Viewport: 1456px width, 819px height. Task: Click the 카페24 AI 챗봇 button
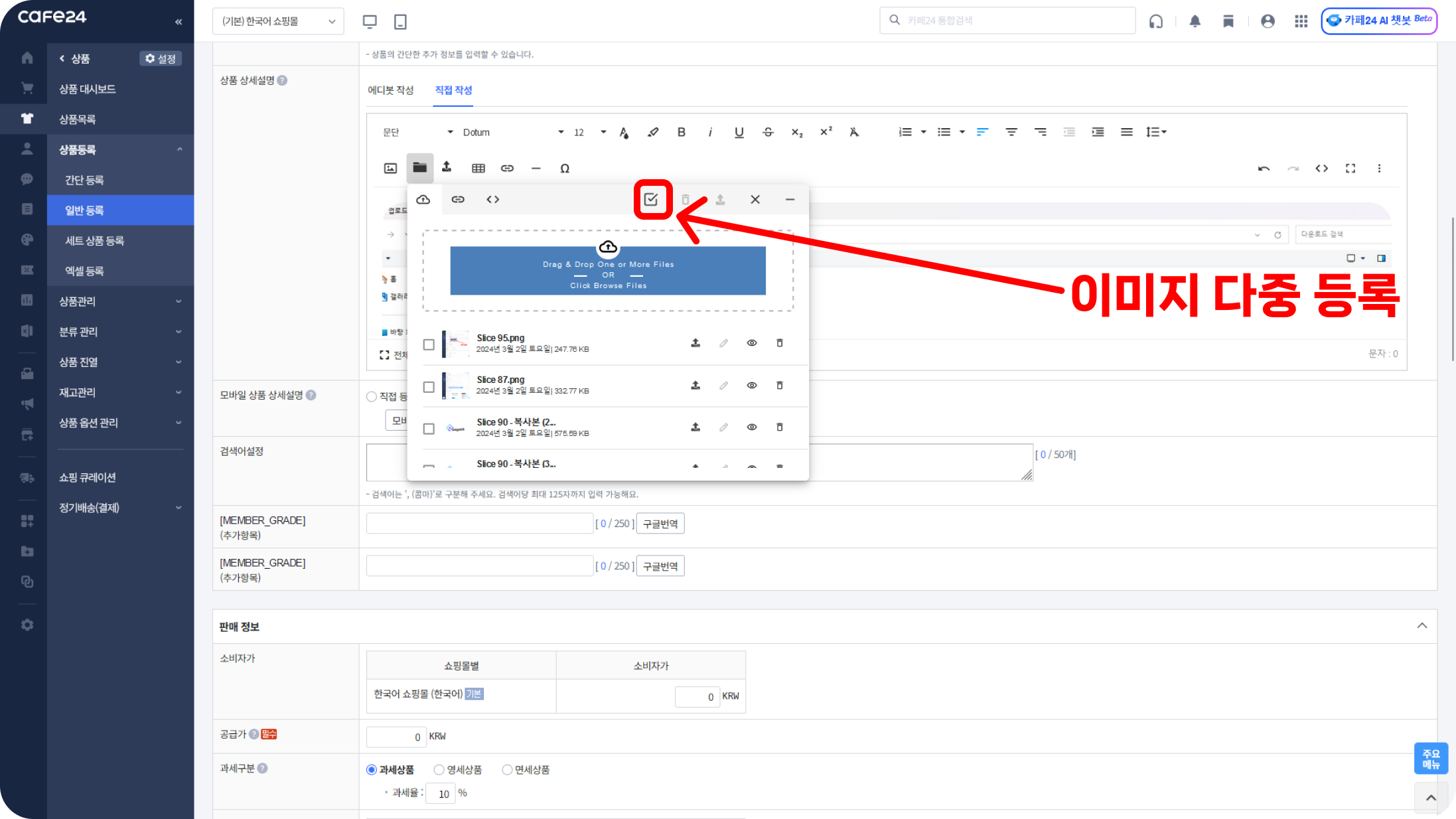tap(1379, 21)
